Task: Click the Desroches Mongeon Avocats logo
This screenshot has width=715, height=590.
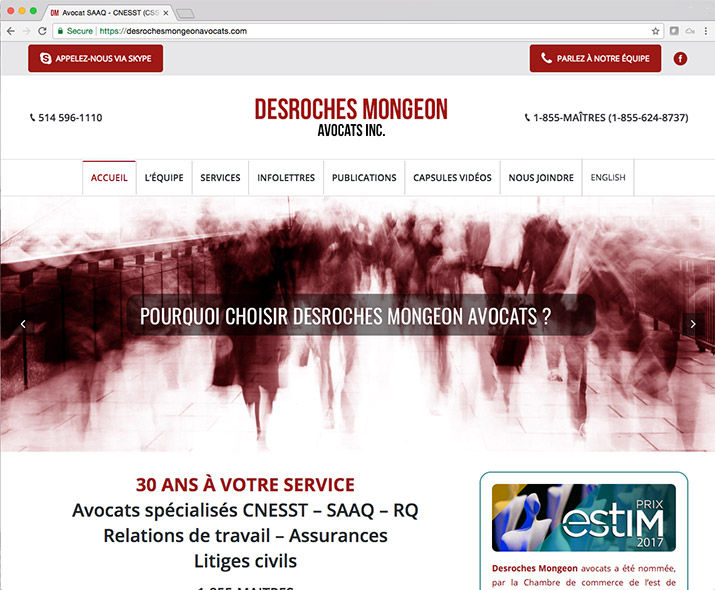Action: [x=351, y=116]
